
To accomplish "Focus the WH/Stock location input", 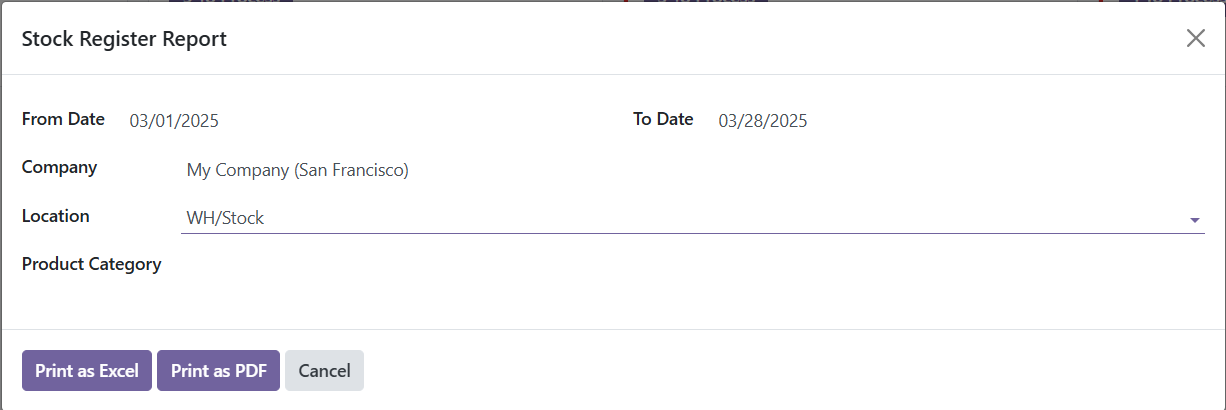I will pos(680,218).
